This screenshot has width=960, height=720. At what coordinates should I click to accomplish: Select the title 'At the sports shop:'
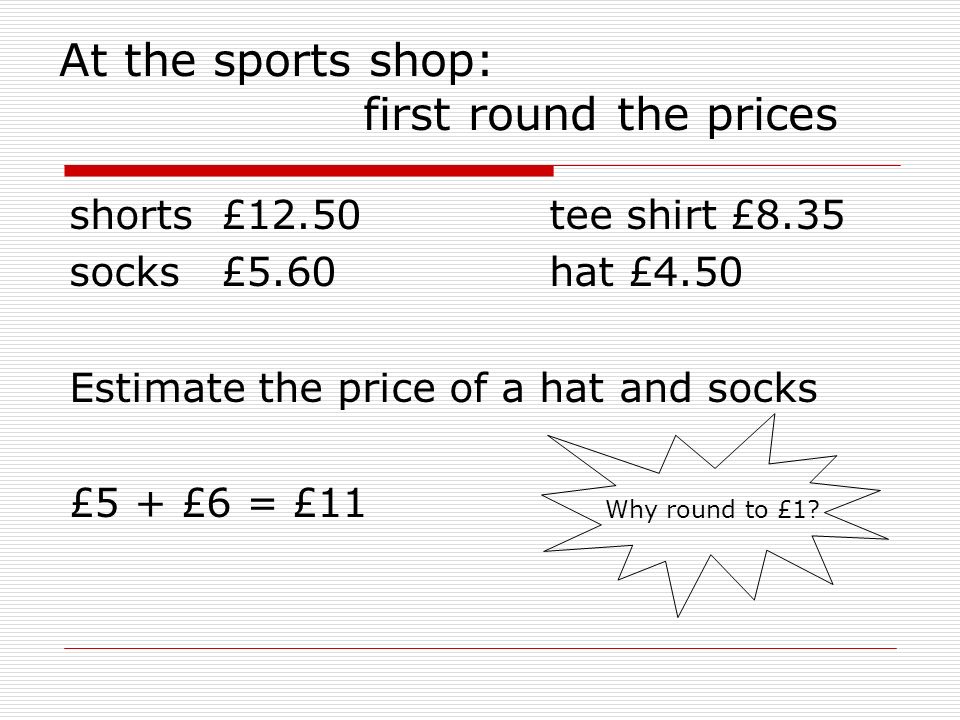click(x=276, y=61)
